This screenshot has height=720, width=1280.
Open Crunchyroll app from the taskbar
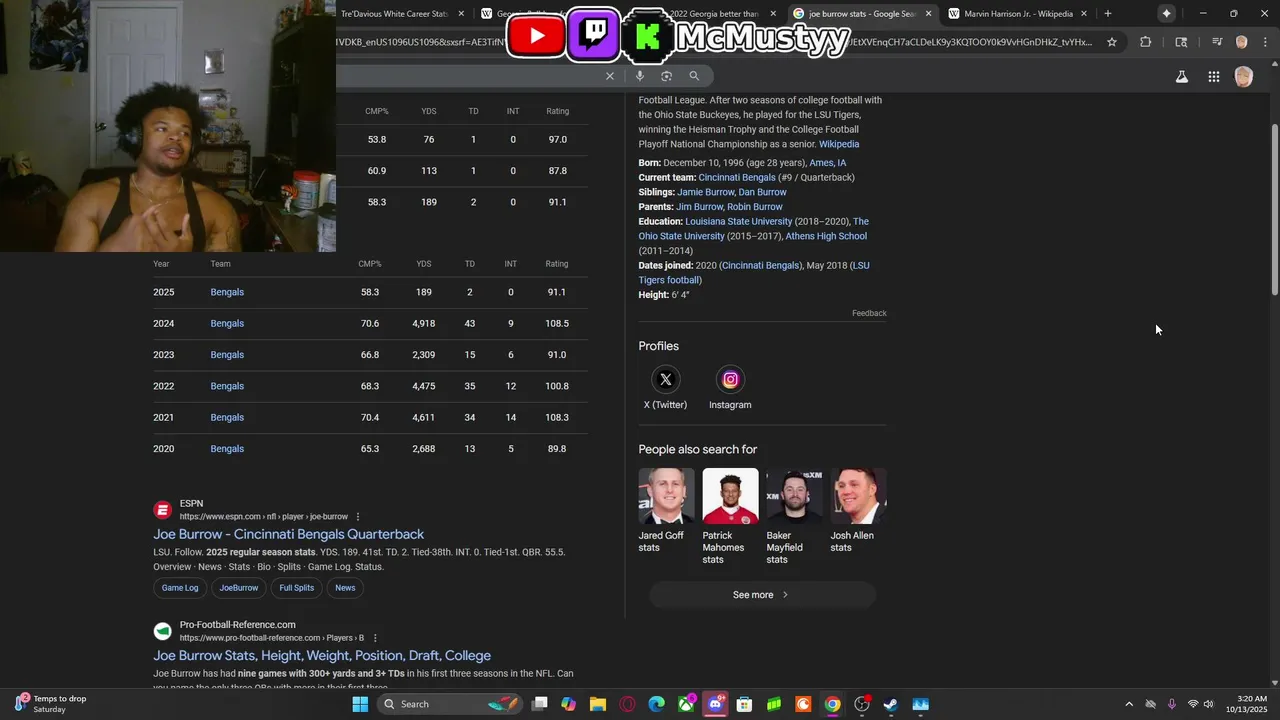click(x=803, y=704)
